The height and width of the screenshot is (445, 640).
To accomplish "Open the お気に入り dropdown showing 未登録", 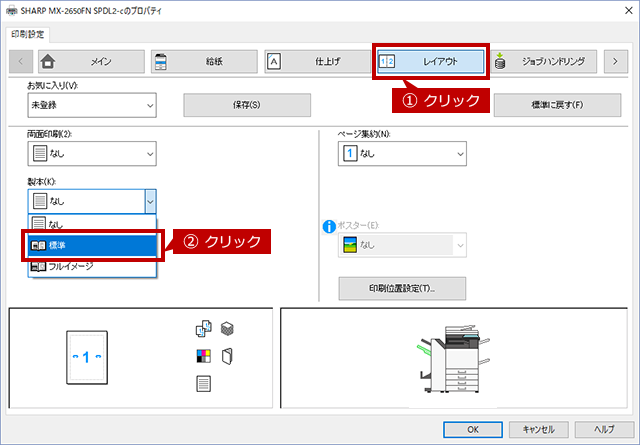I will pyautogui.click(x=92, y=105).
